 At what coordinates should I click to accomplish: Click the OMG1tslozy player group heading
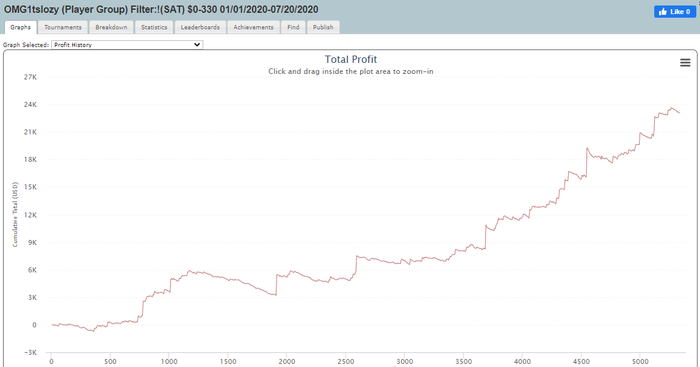point(161,9)
